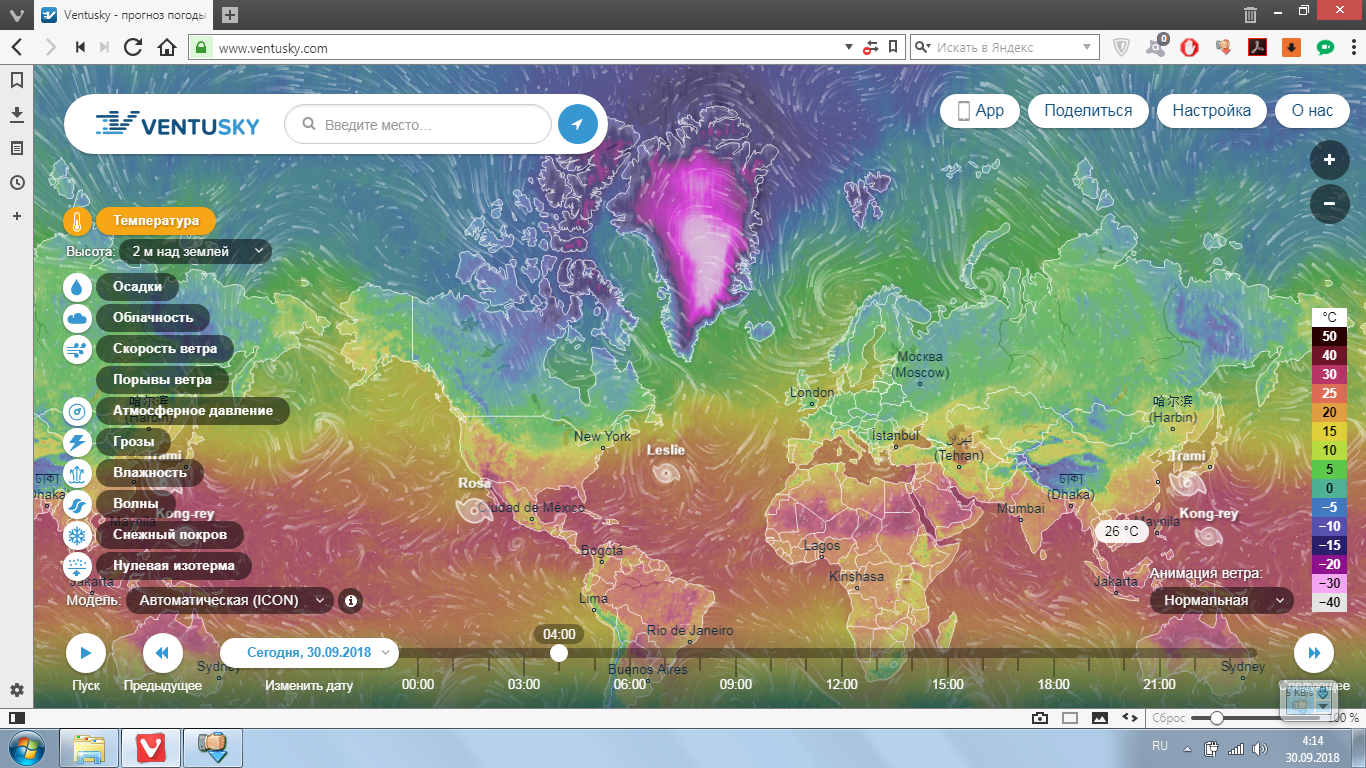Select the snow cover snowflake icon
Image resolution: width=1366 pixels, height=768 pixels.
click(x=78, y=535)
